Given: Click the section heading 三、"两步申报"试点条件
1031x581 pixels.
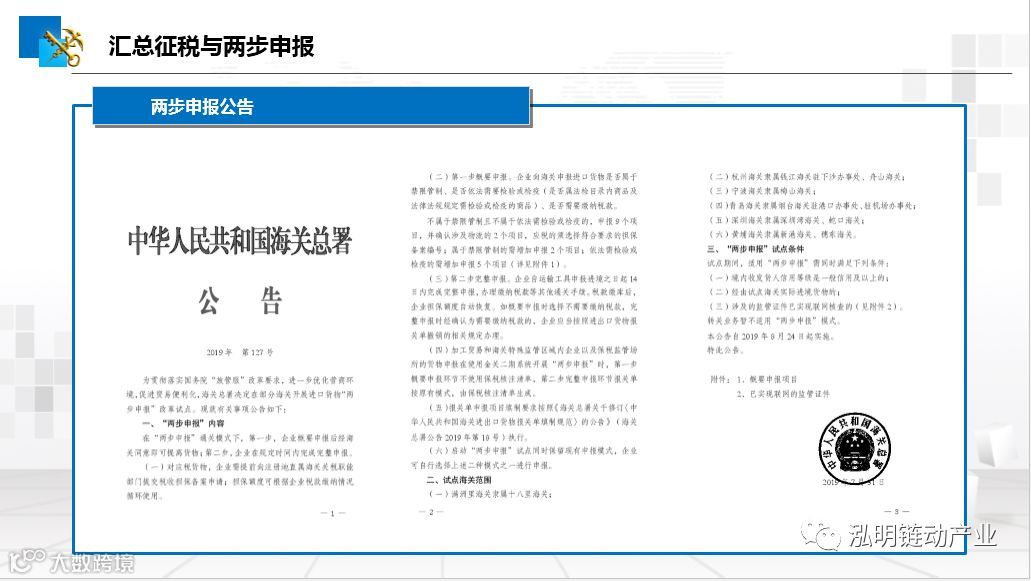Looking at the screenshot, I should 755,249.
